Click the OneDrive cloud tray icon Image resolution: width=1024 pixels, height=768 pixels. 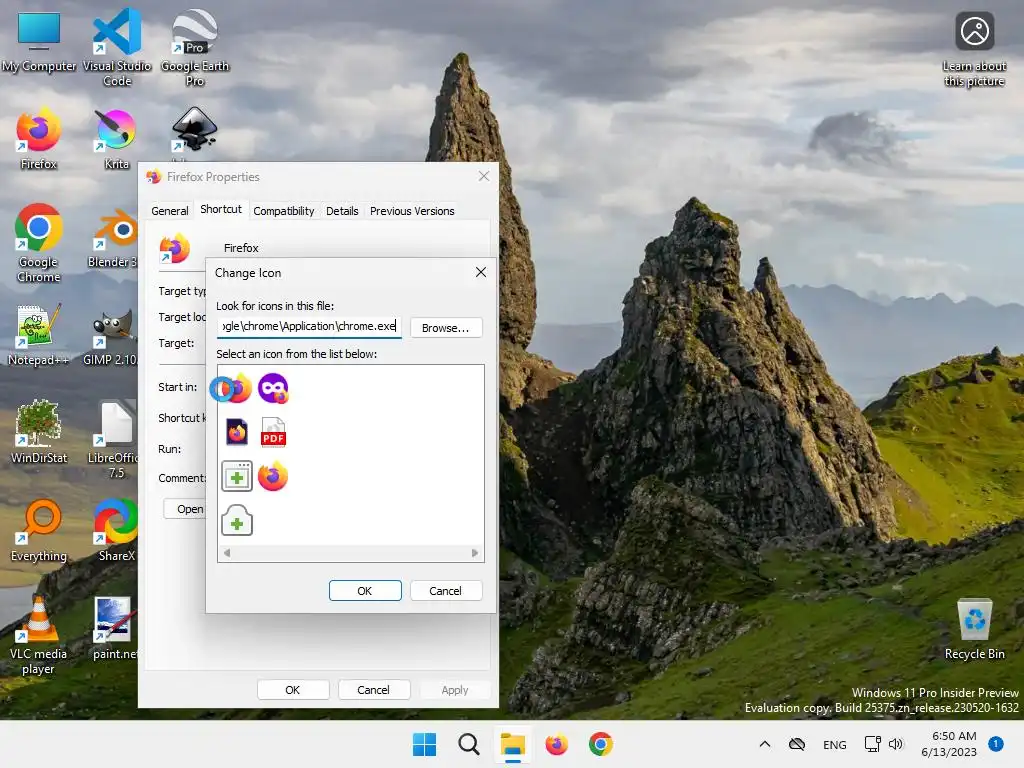(797, 744)
